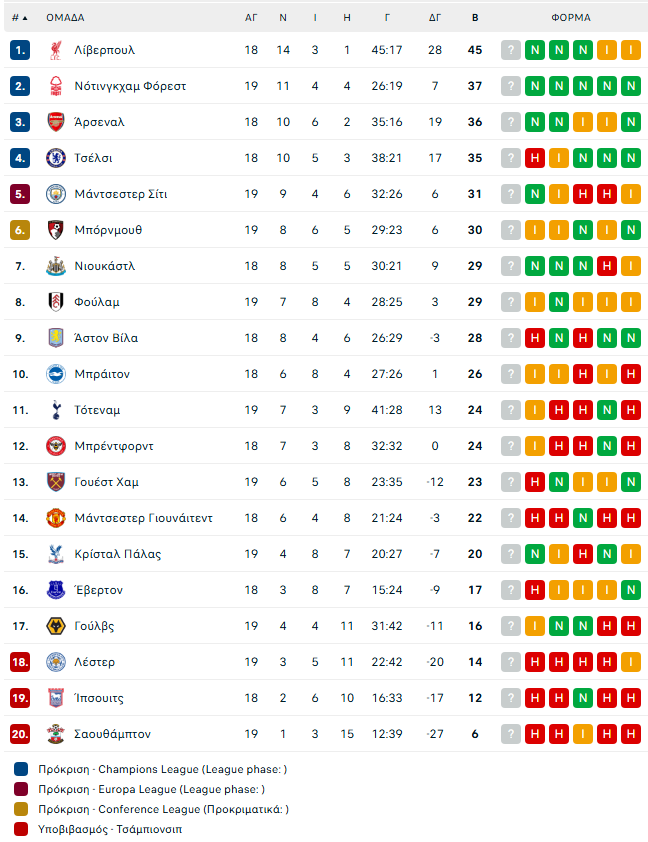Screen dimensions: 648x842
Task: Click the Everton club crest icon
Action: (56, 590)
